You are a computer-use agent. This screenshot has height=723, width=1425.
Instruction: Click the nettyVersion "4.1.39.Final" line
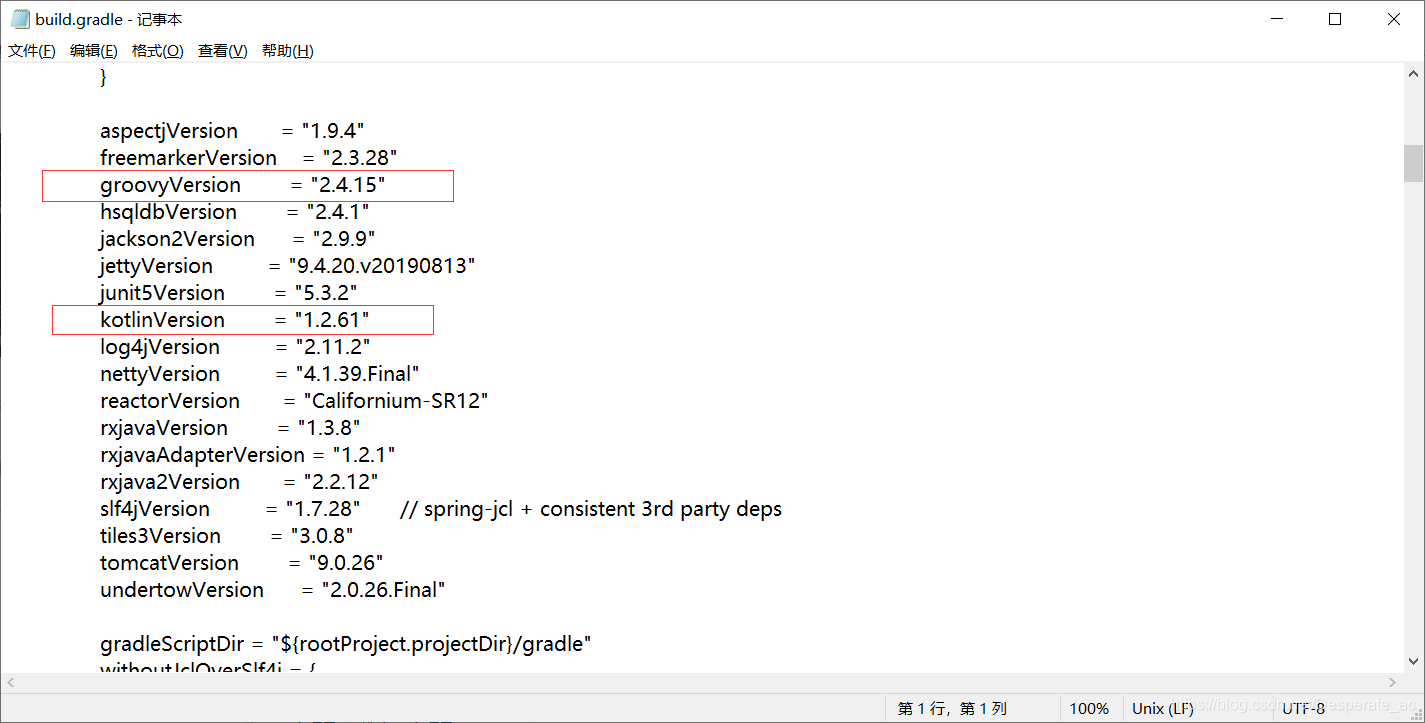[x=260, y=374]
